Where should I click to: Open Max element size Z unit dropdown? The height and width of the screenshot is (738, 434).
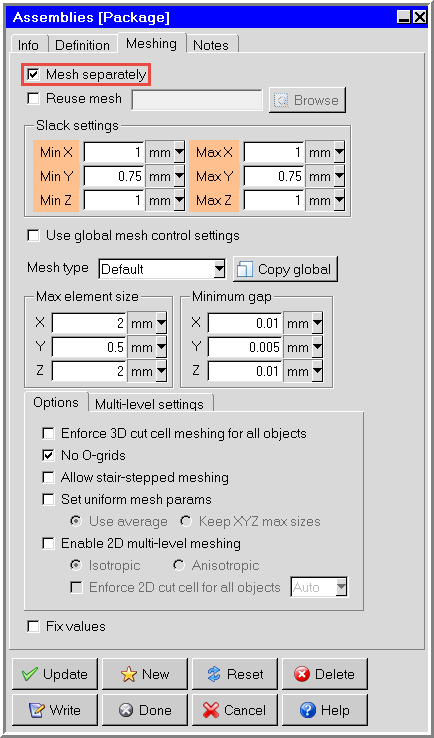pyautogui.click(x=161, y=371)
